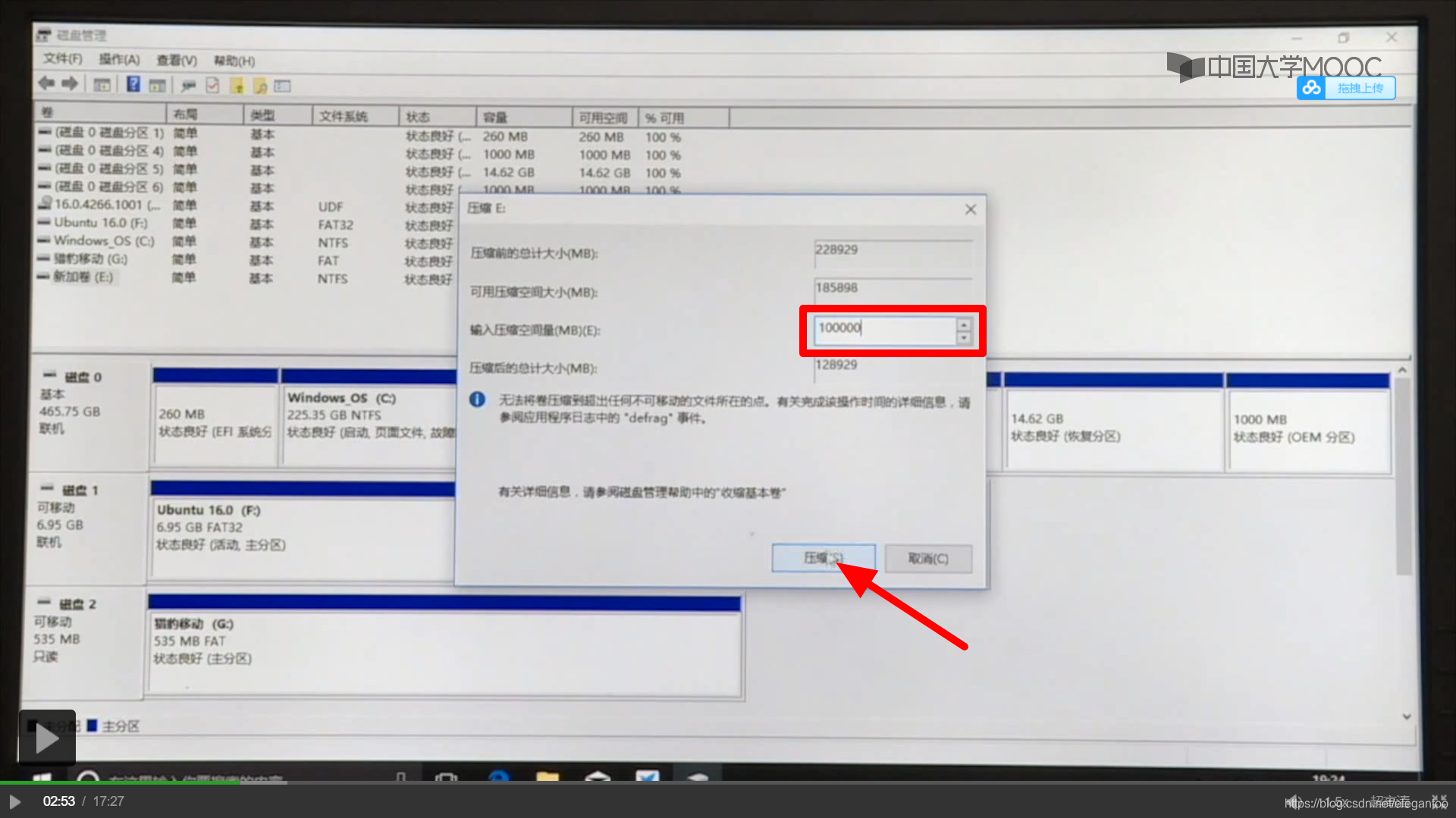Toggle the show/hide action pane toolbar icon

157,85
